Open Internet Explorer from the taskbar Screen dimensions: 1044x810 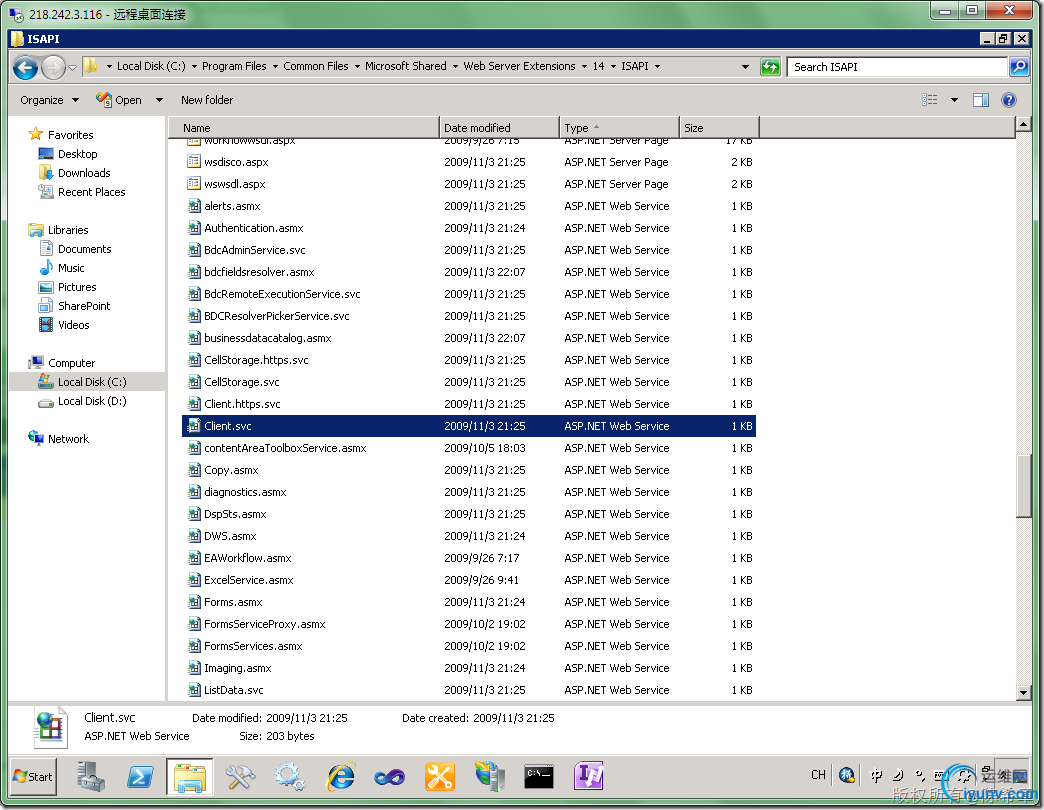tap(341, 777)
